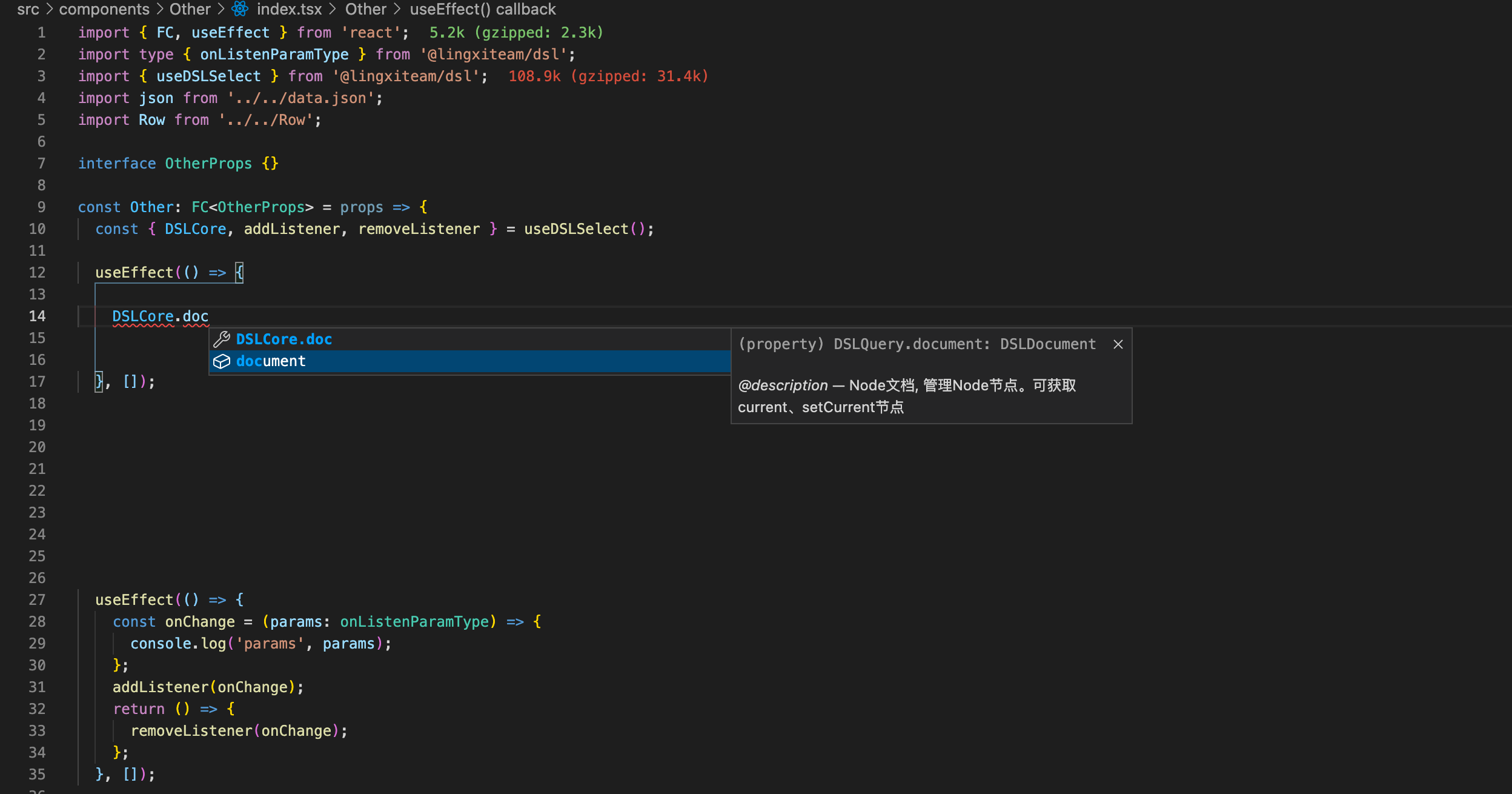
Task: Click the 'react' module string on line 1
Action: 371,33
